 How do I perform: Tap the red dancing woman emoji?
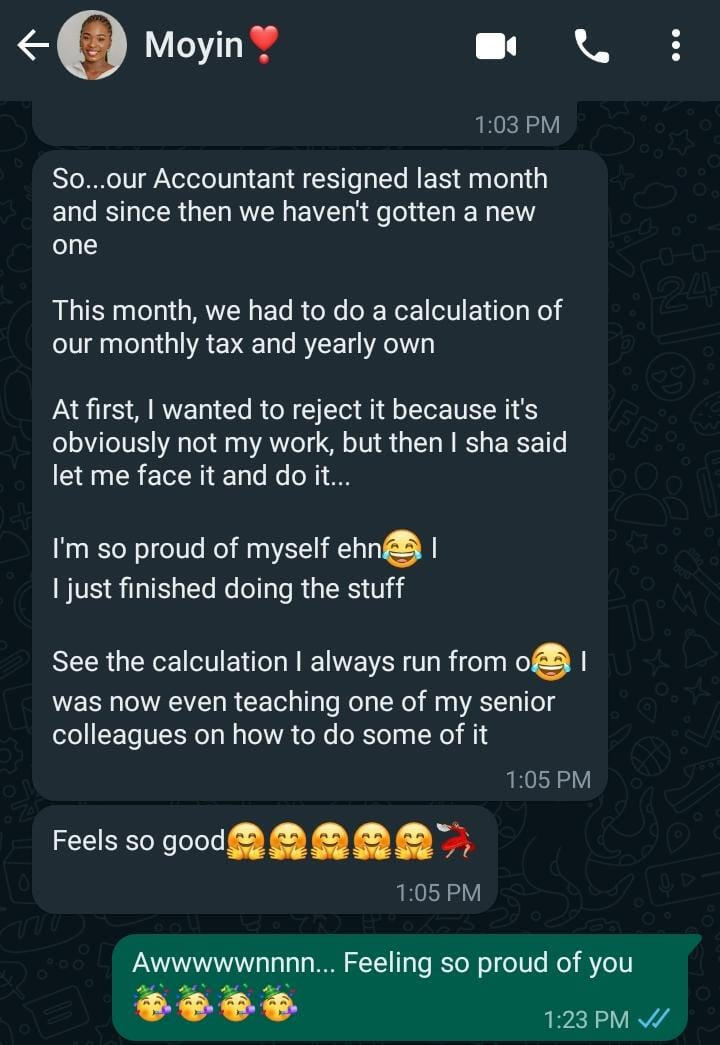pos(458,841)
